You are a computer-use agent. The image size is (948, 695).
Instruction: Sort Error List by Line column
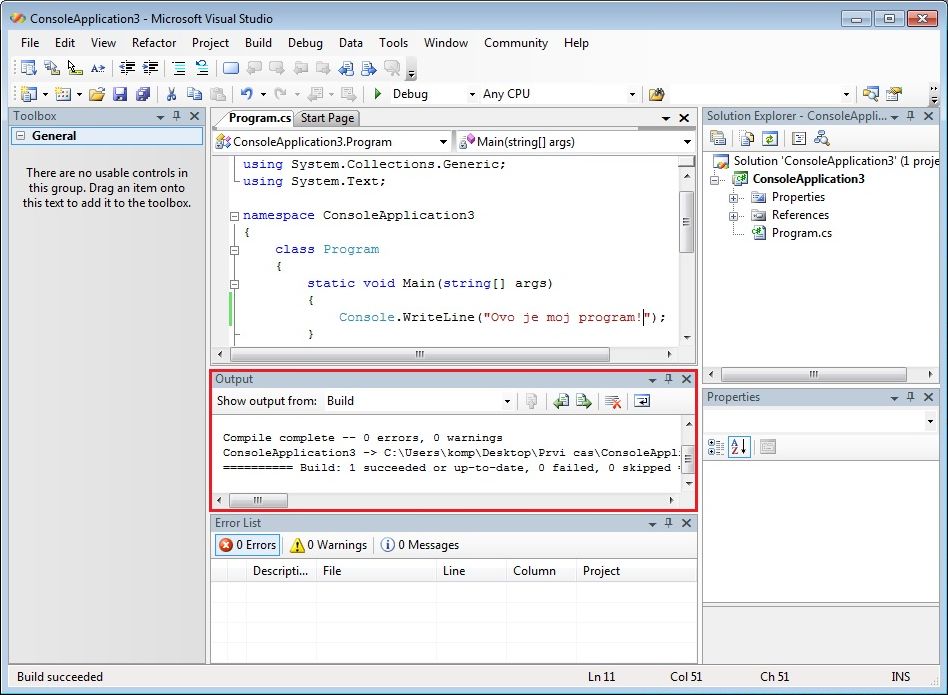click(470, 571)
